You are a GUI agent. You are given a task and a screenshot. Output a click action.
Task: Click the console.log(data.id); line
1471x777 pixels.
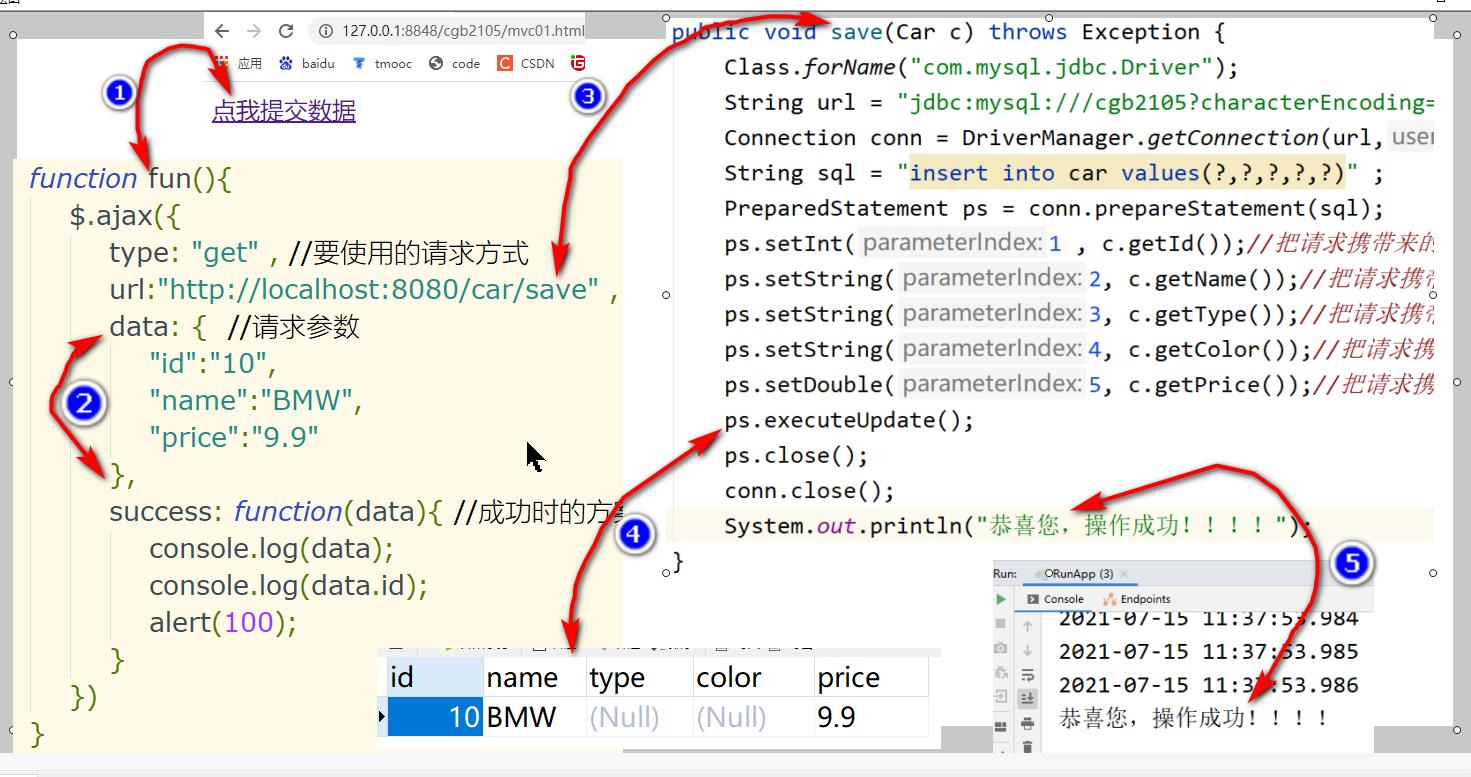pyautogui.click(x=289, y=585)
